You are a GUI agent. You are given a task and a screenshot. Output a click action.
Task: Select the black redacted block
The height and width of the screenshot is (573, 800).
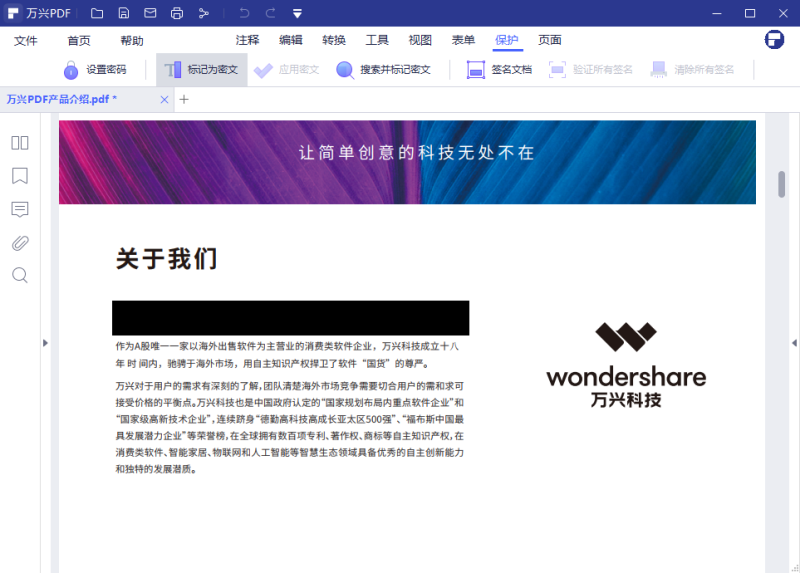[x=291, y=318]
